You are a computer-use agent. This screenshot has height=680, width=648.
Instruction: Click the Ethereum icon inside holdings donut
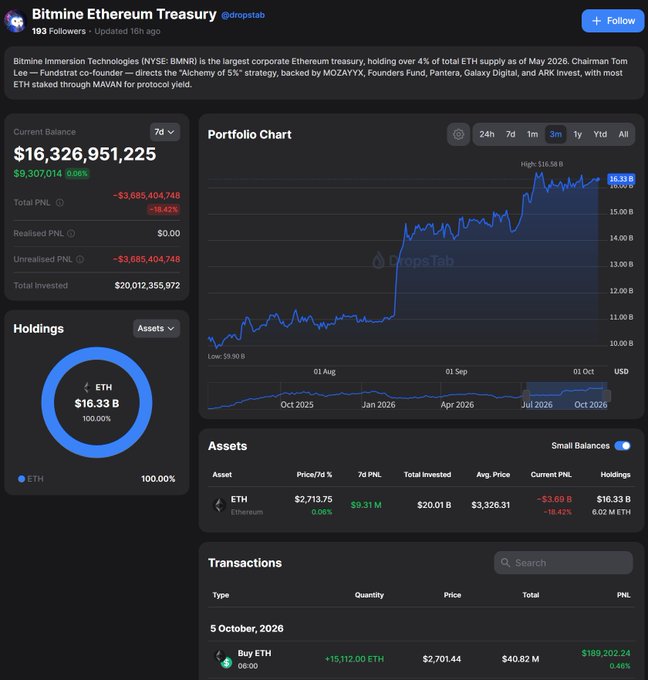87,387
